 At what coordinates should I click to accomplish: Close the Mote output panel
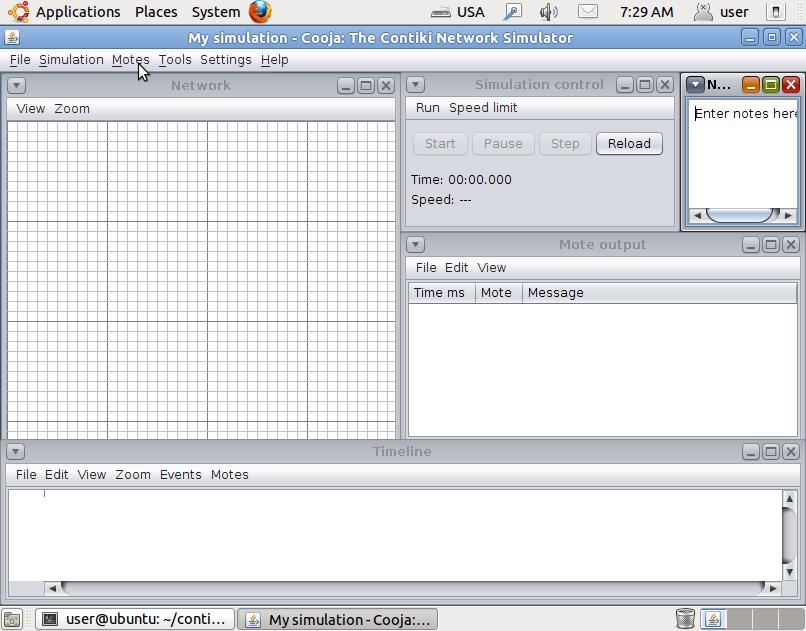tap(791, 245)
